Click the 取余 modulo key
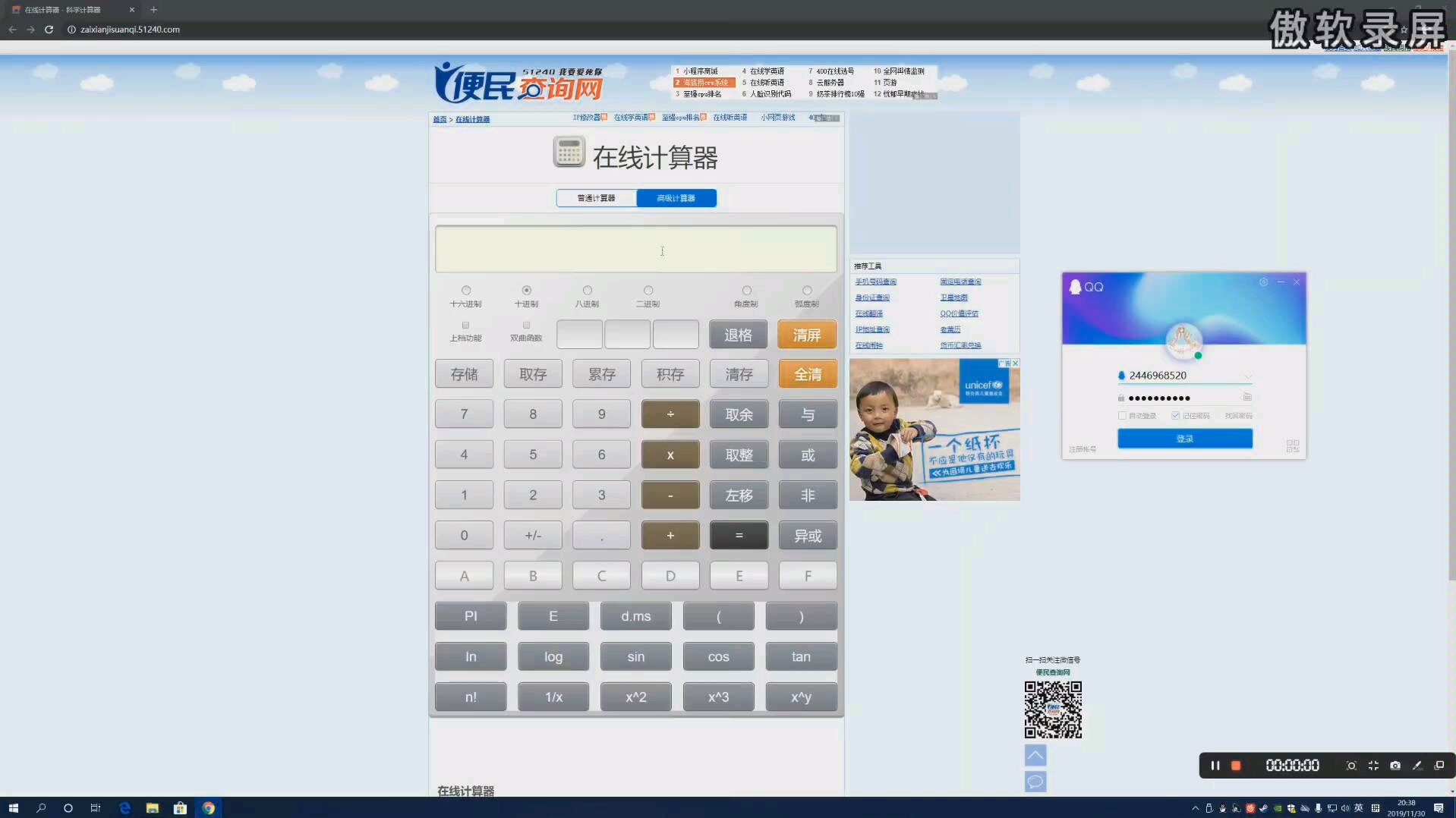 [x=739, y=414]
